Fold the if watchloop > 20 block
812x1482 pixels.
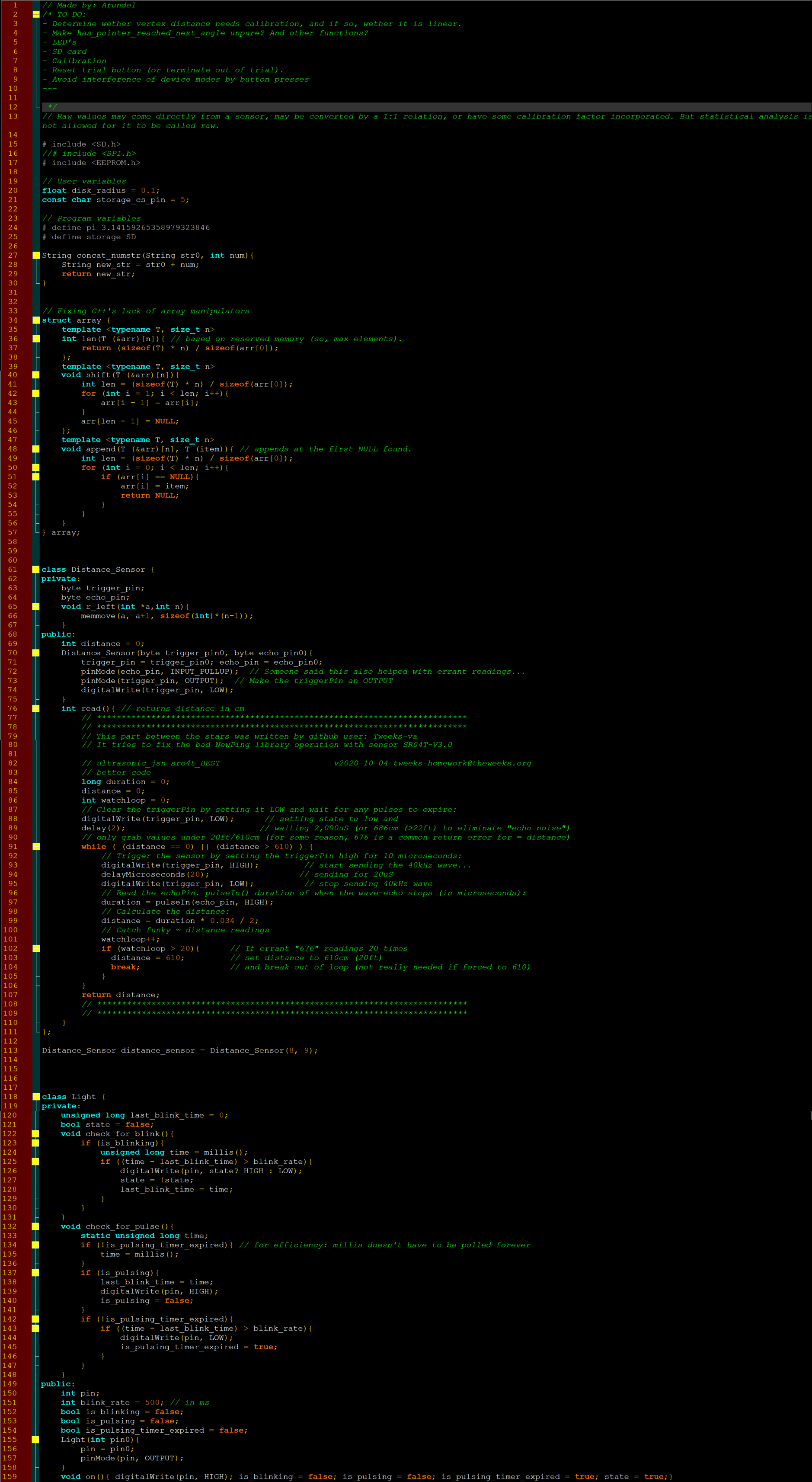tap(35, 949)
